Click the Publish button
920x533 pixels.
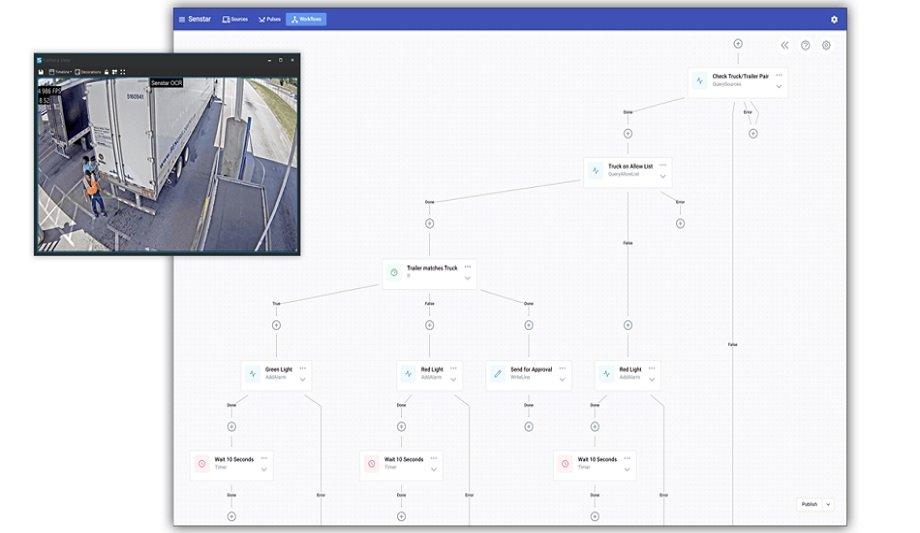click(810, 504)
